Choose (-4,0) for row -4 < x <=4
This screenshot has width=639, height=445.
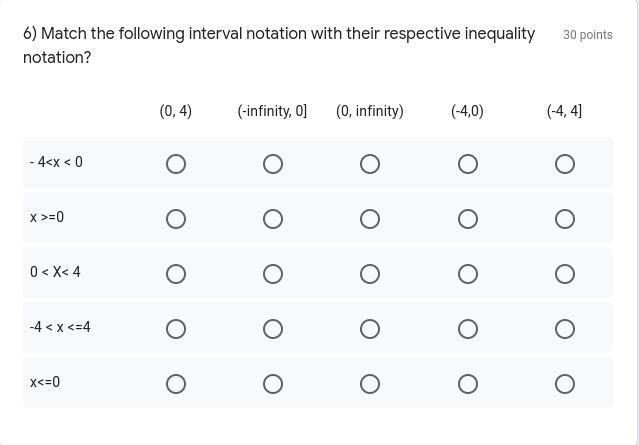(467, 329)
